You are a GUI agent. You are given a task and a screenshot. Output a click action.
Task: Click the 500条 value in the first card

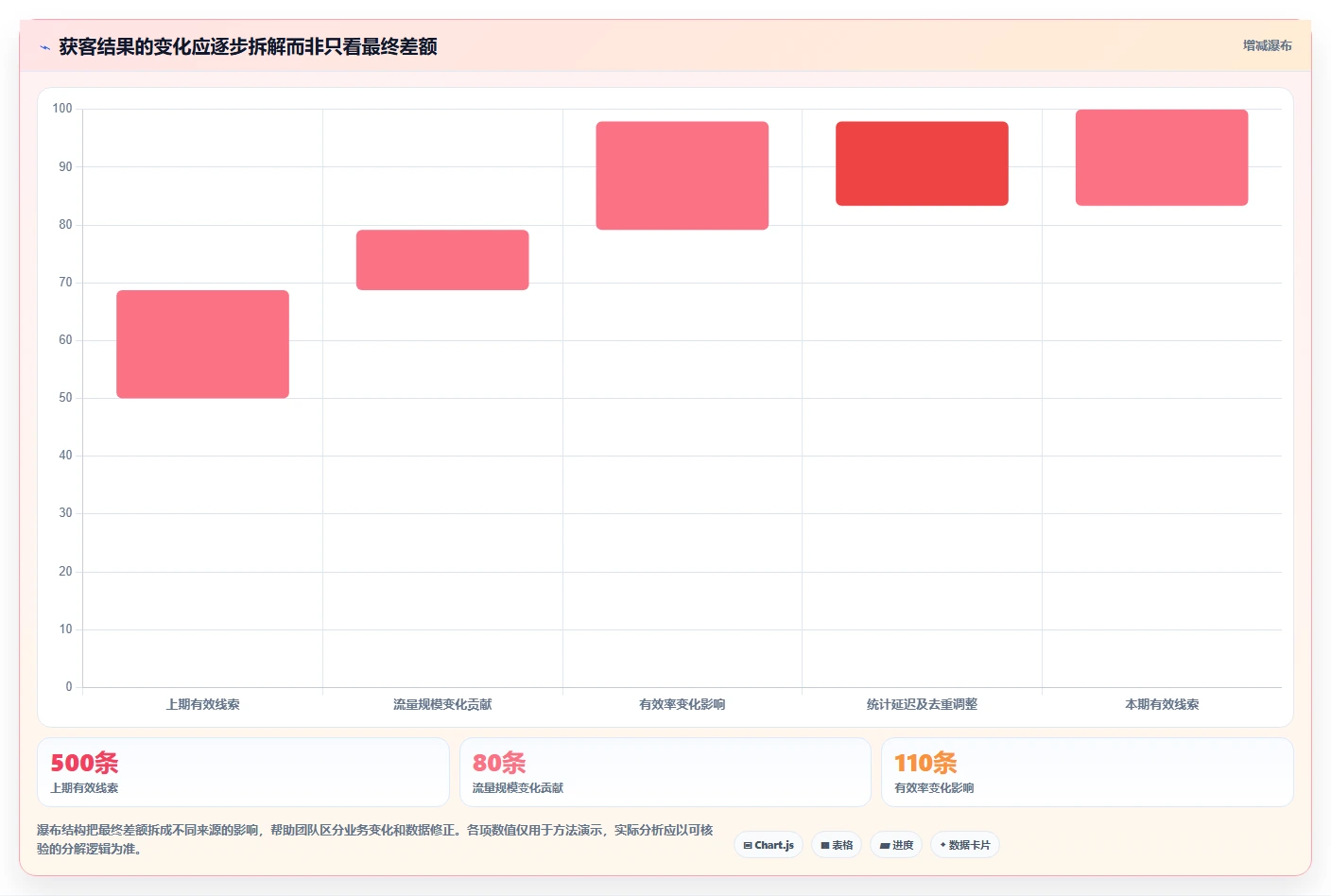[84, 763]
